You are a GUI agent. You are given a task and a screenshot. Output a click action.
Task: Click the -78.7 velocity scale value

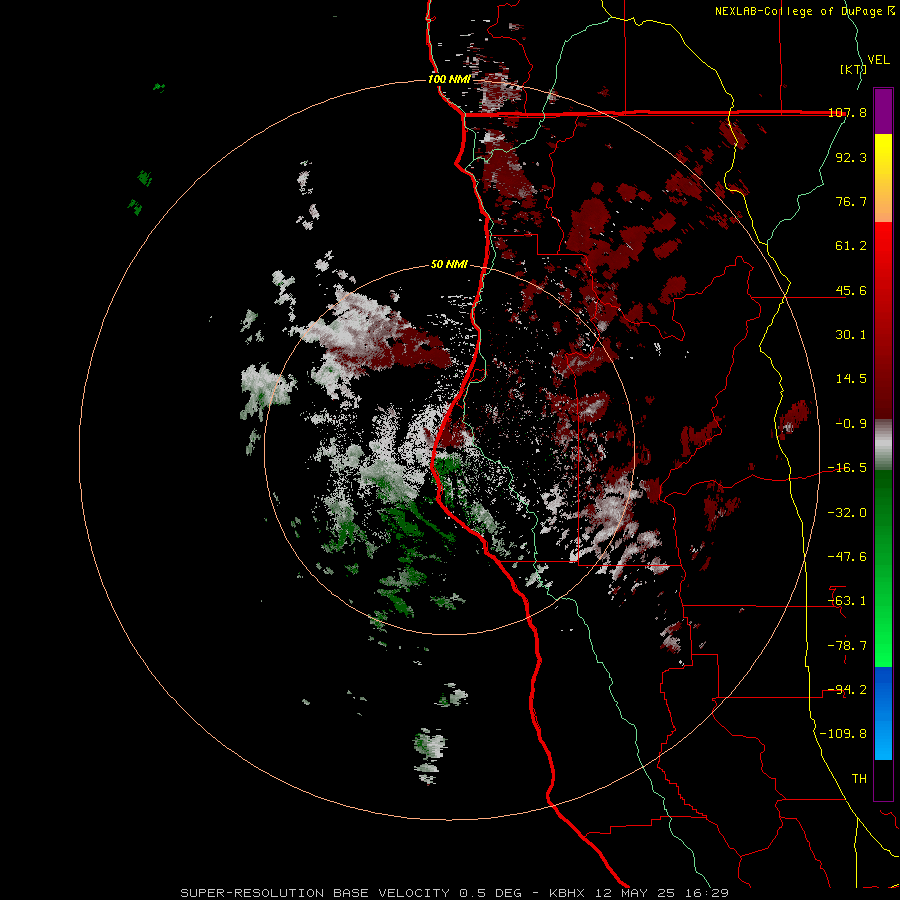(x=847, y=646)
